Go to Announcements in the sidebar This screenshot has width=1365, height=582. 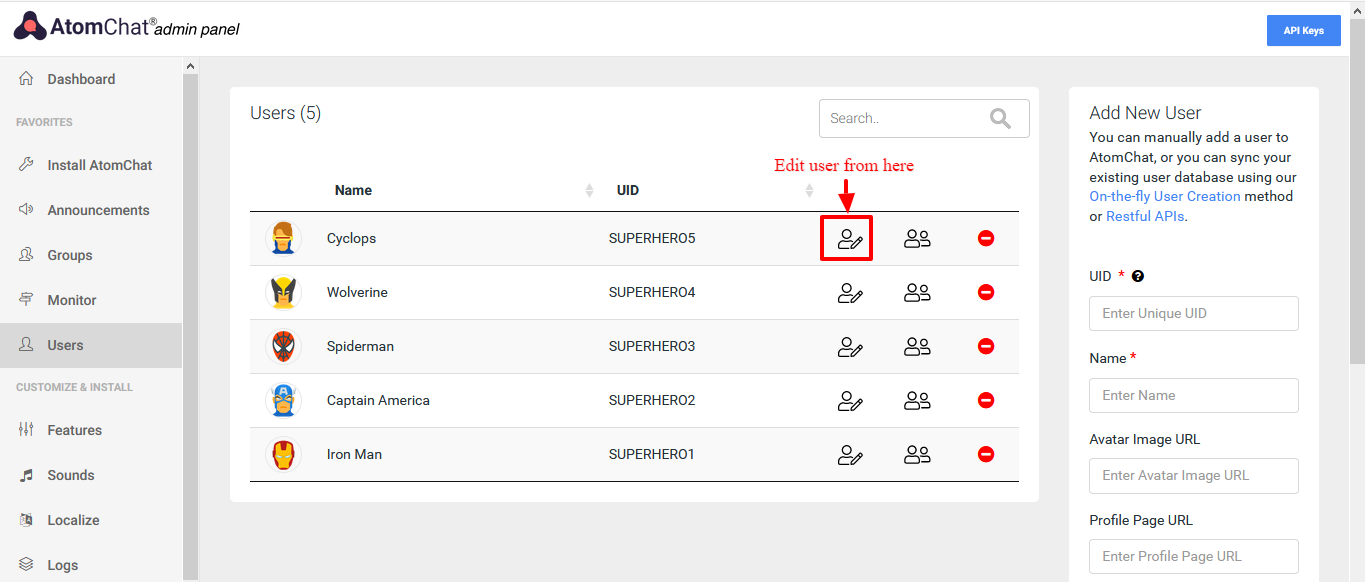[x=98, y=210]
